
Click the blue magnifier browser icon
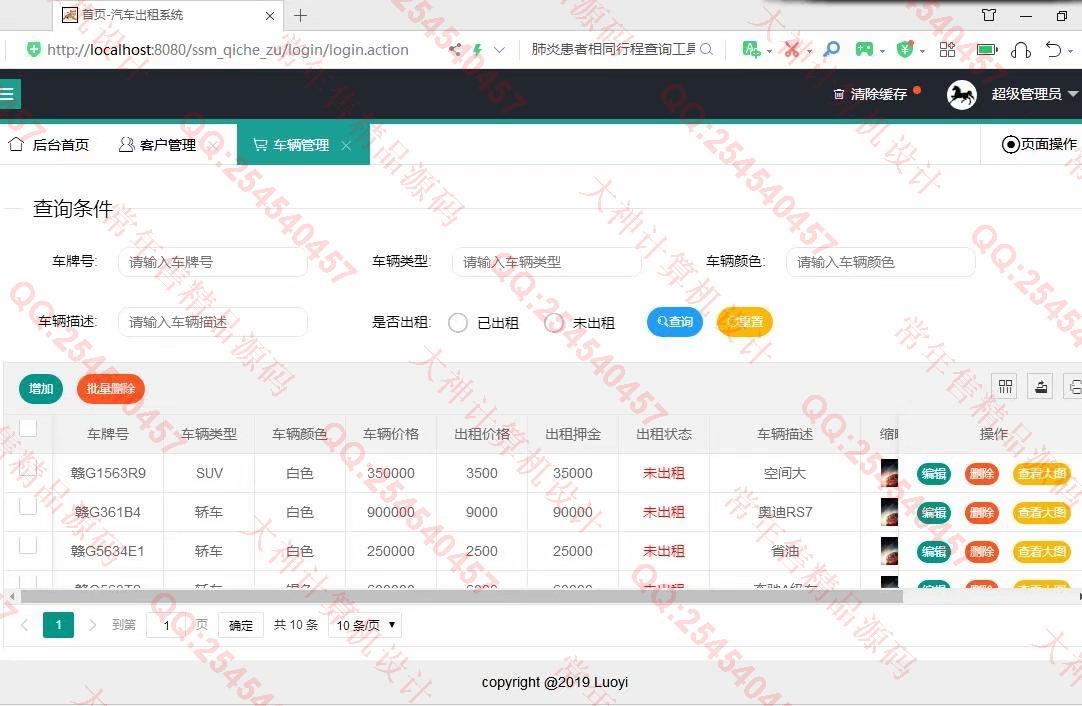pyautogui.click(x=832, y=49)
